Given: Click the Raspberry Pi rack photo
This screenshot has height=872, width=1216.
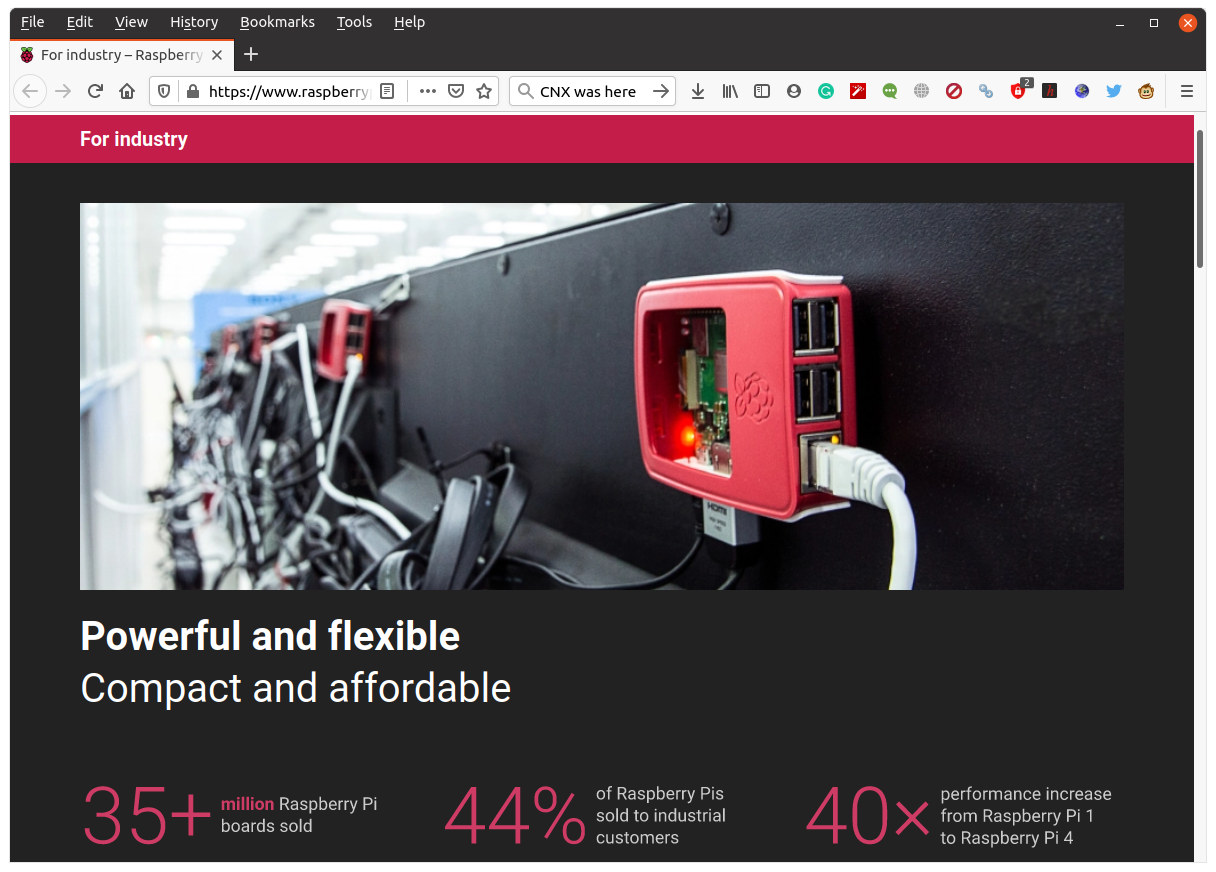Looking at the screenshot, I should coord(602,396).
